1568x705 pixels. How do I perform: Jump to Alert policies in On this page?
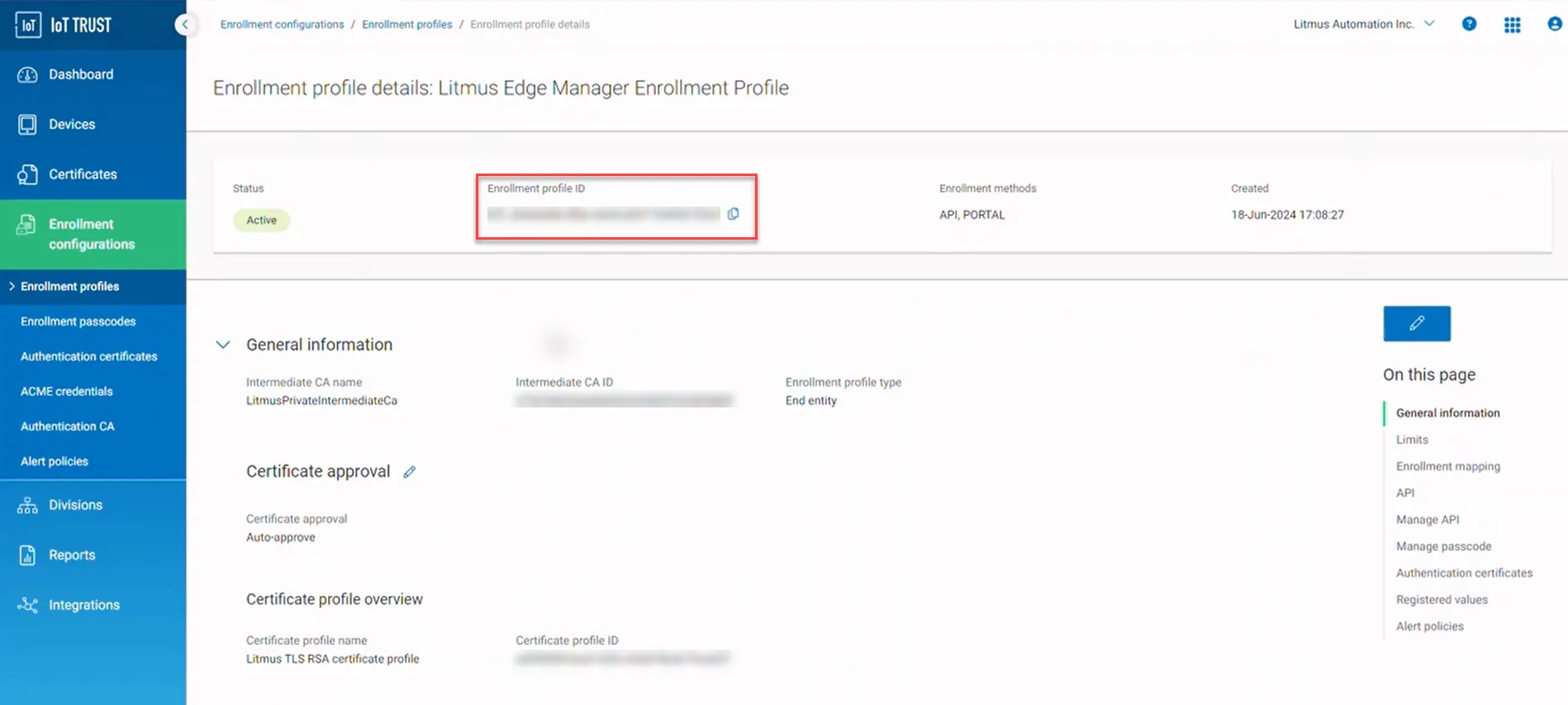[x=1430, y=626]
